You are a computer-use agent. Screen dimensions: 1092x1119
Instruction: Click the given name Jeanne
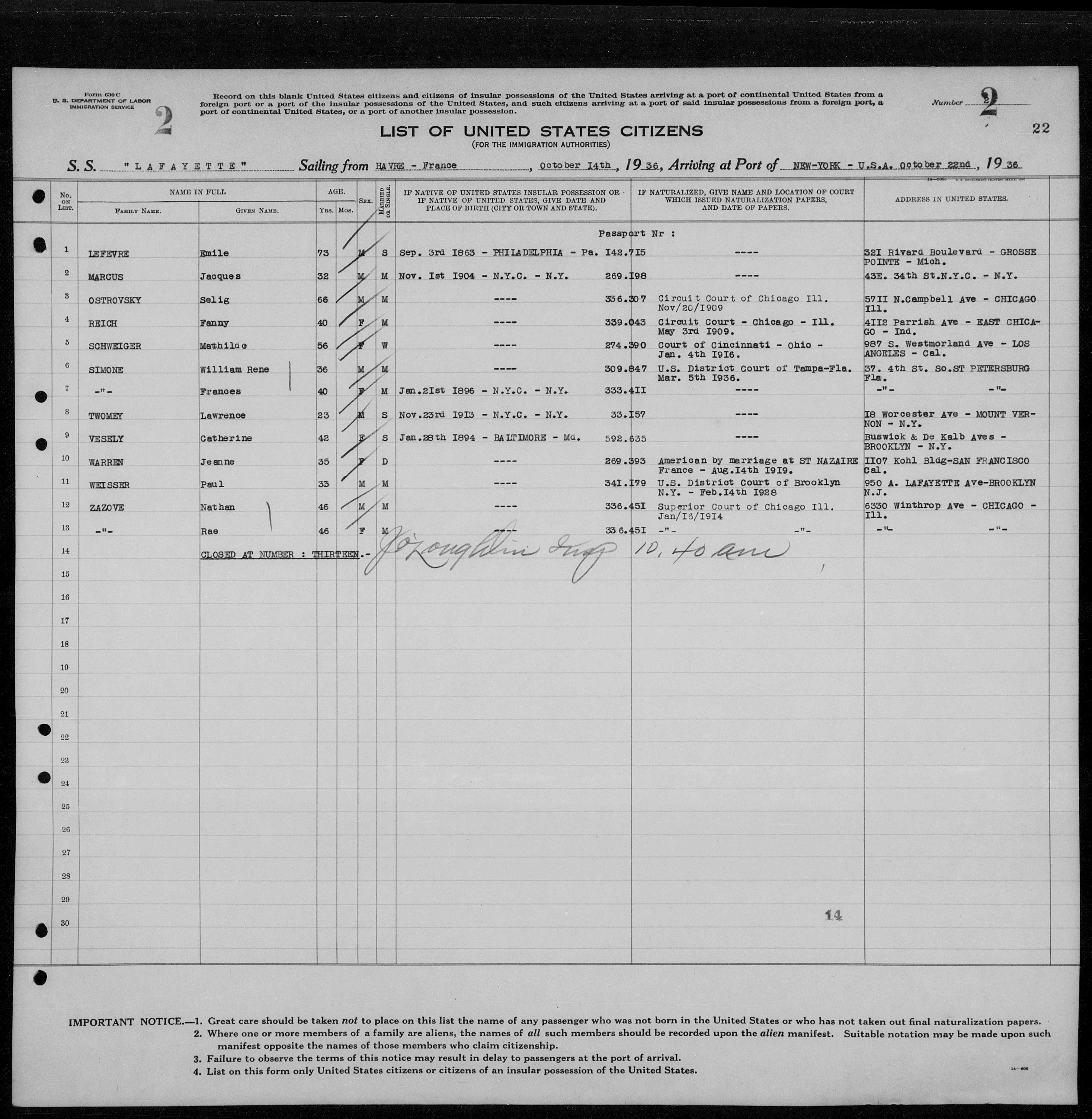click(217, 462)
